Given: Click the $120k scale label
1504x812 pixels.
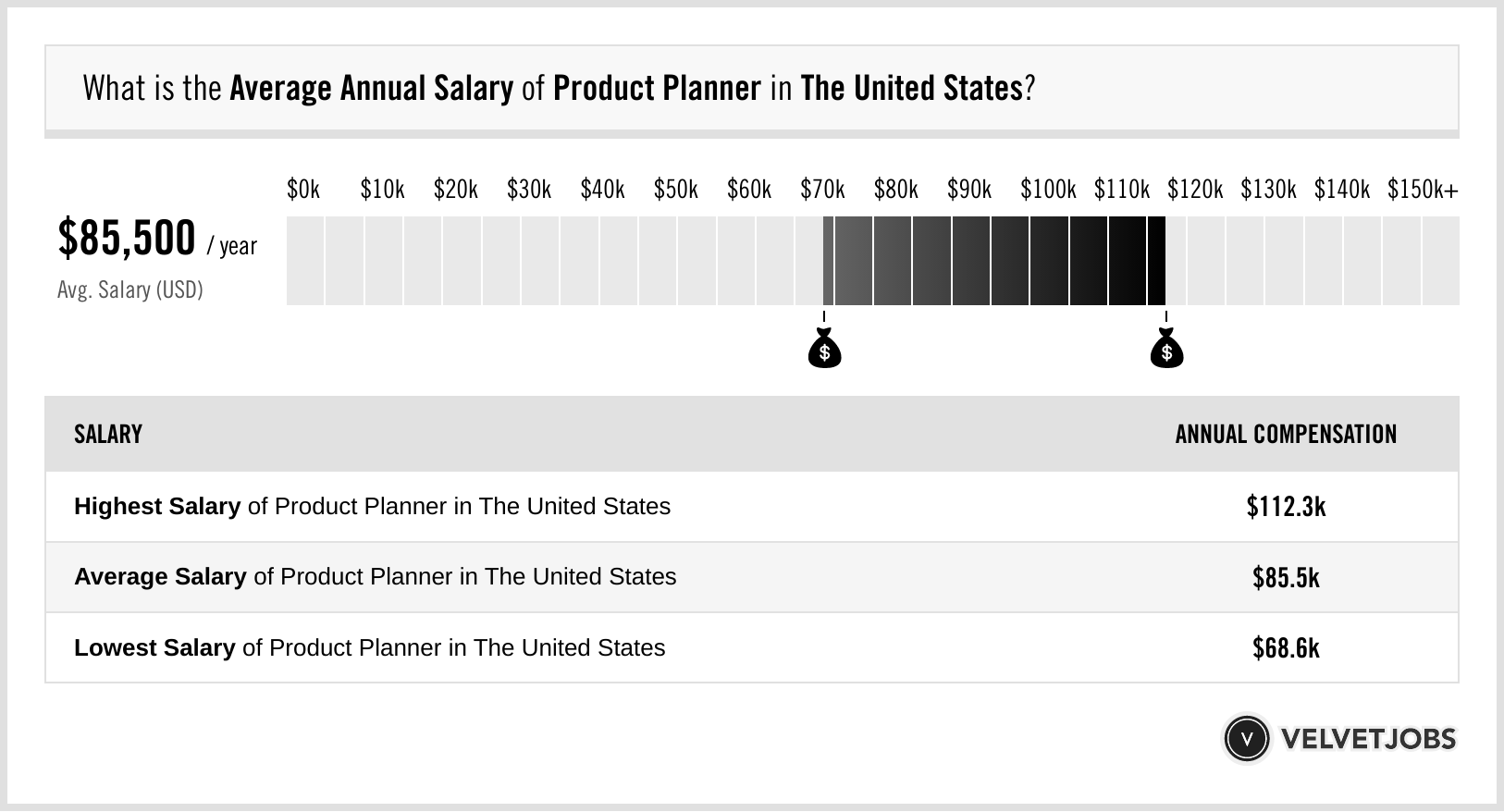Looking at the screenshot, I should [x=1194, y=191].
